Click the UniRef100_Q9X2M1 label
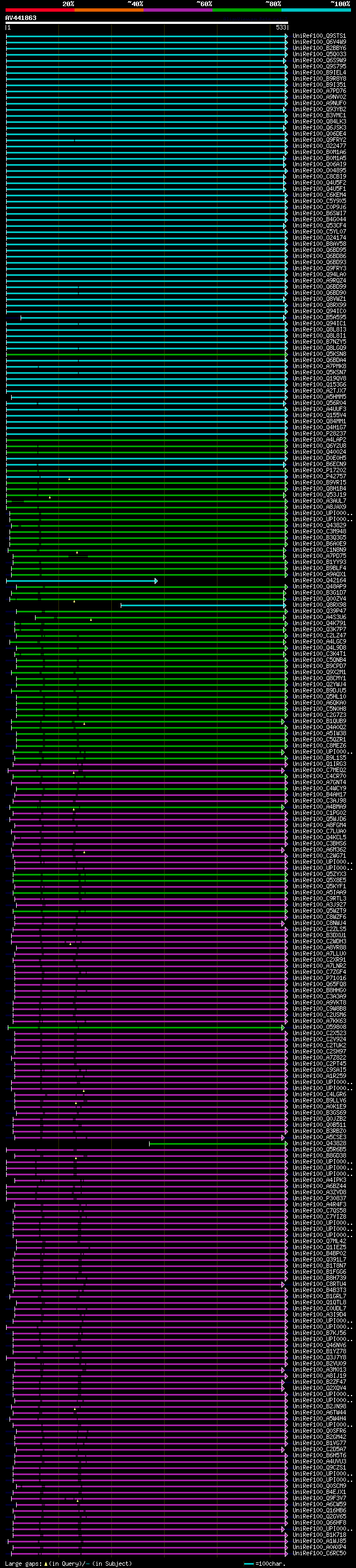The width and height of the screenshot is (356, 1568). coord(319,672)
